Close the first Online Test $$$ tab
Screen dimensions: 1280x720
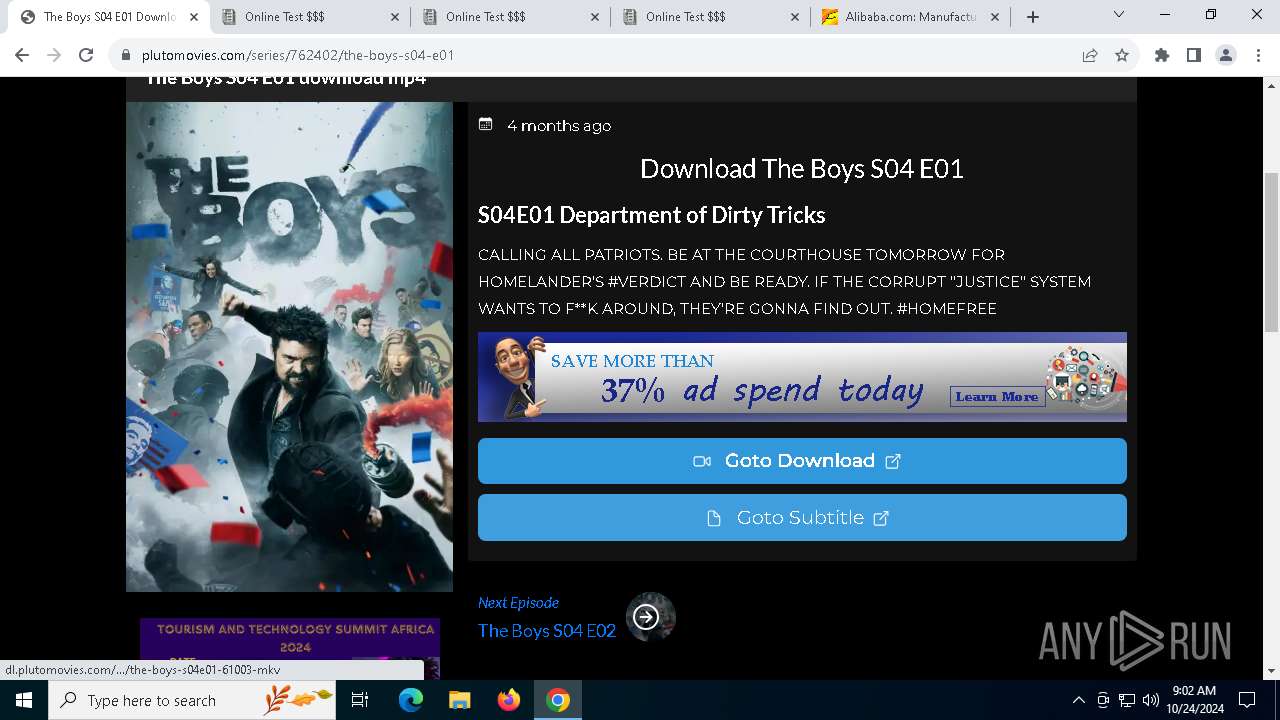(x=394, y=17)
